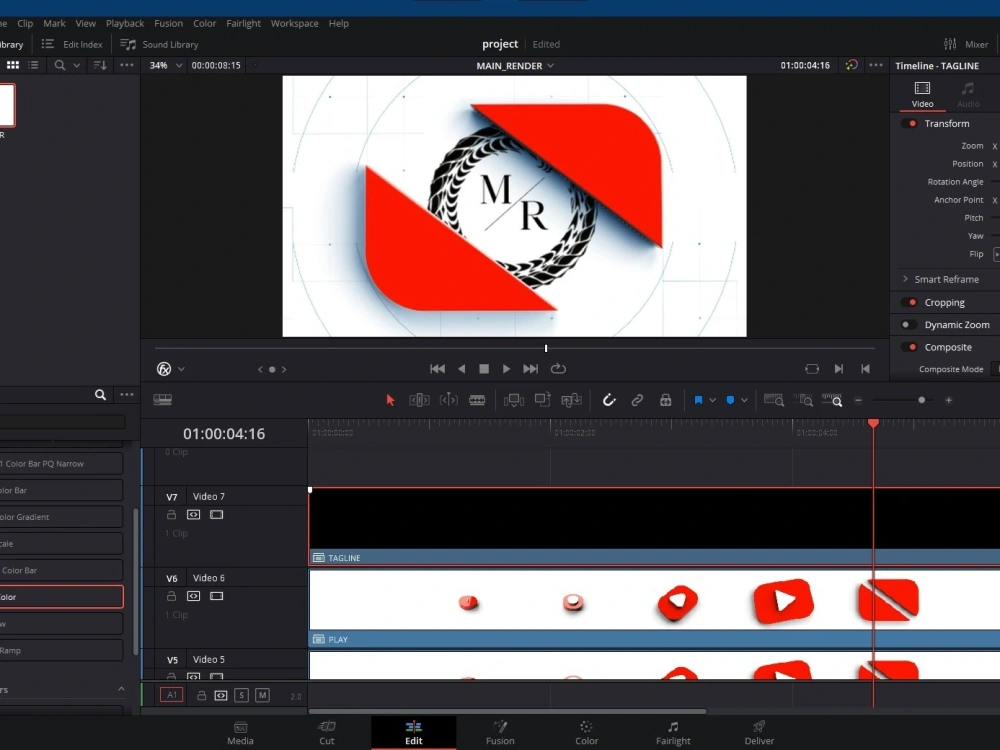Toggle the Transform enable switch
This screenshot has height=750, width=1000.
point(909,124)
